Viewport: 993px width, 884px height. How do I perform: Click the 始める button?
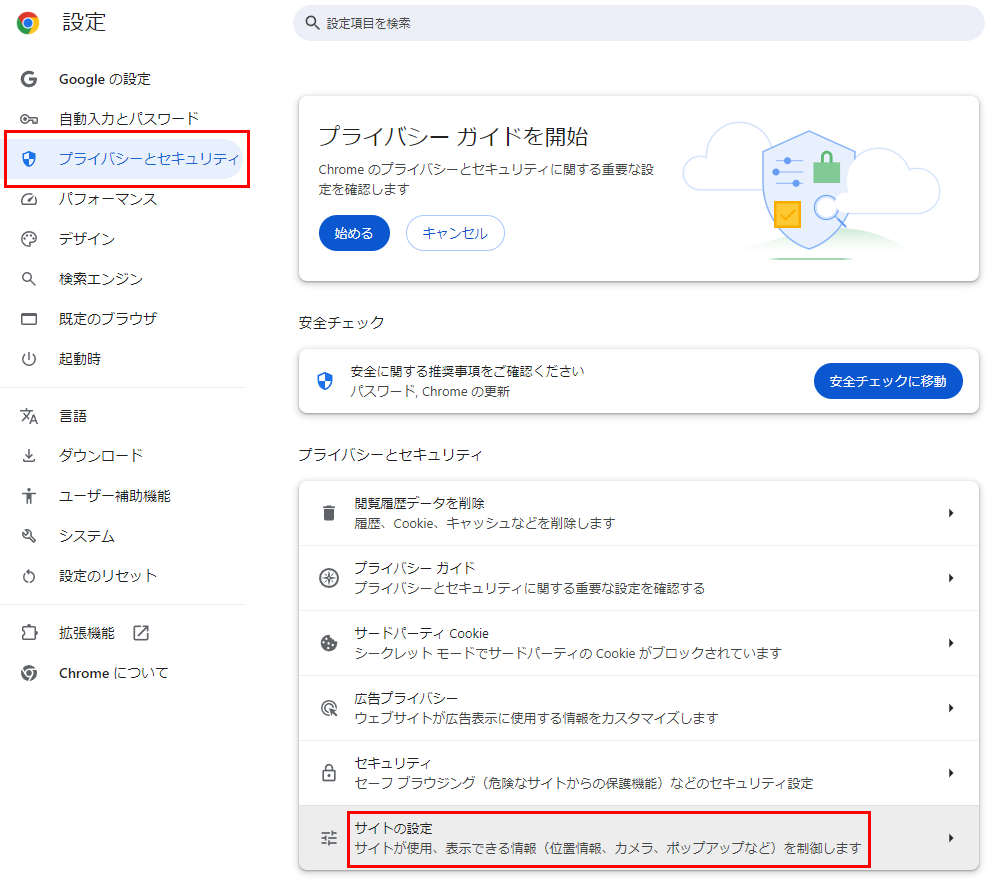pos(354,233)
